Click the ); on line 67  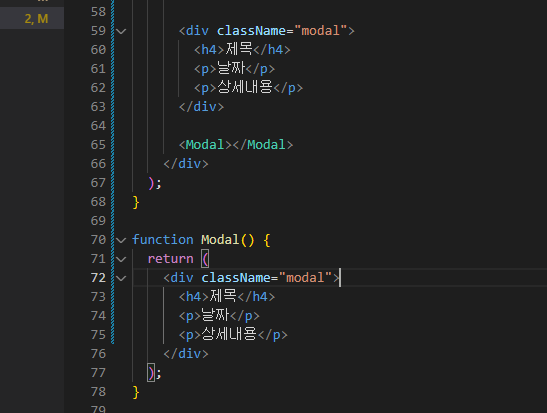(155, 183)
